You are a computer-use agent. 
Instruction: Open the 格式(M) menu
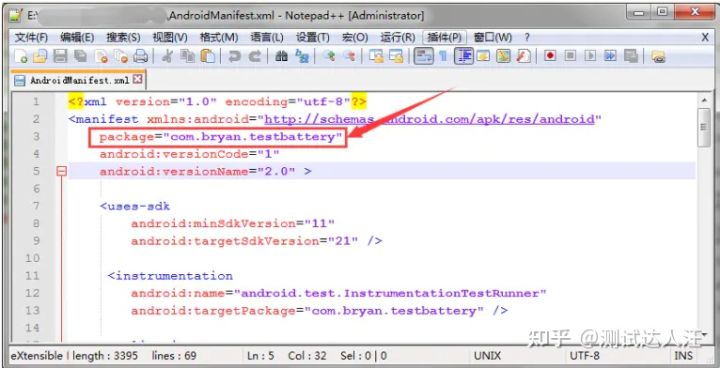pyautogui.click(x=219, y=37)
